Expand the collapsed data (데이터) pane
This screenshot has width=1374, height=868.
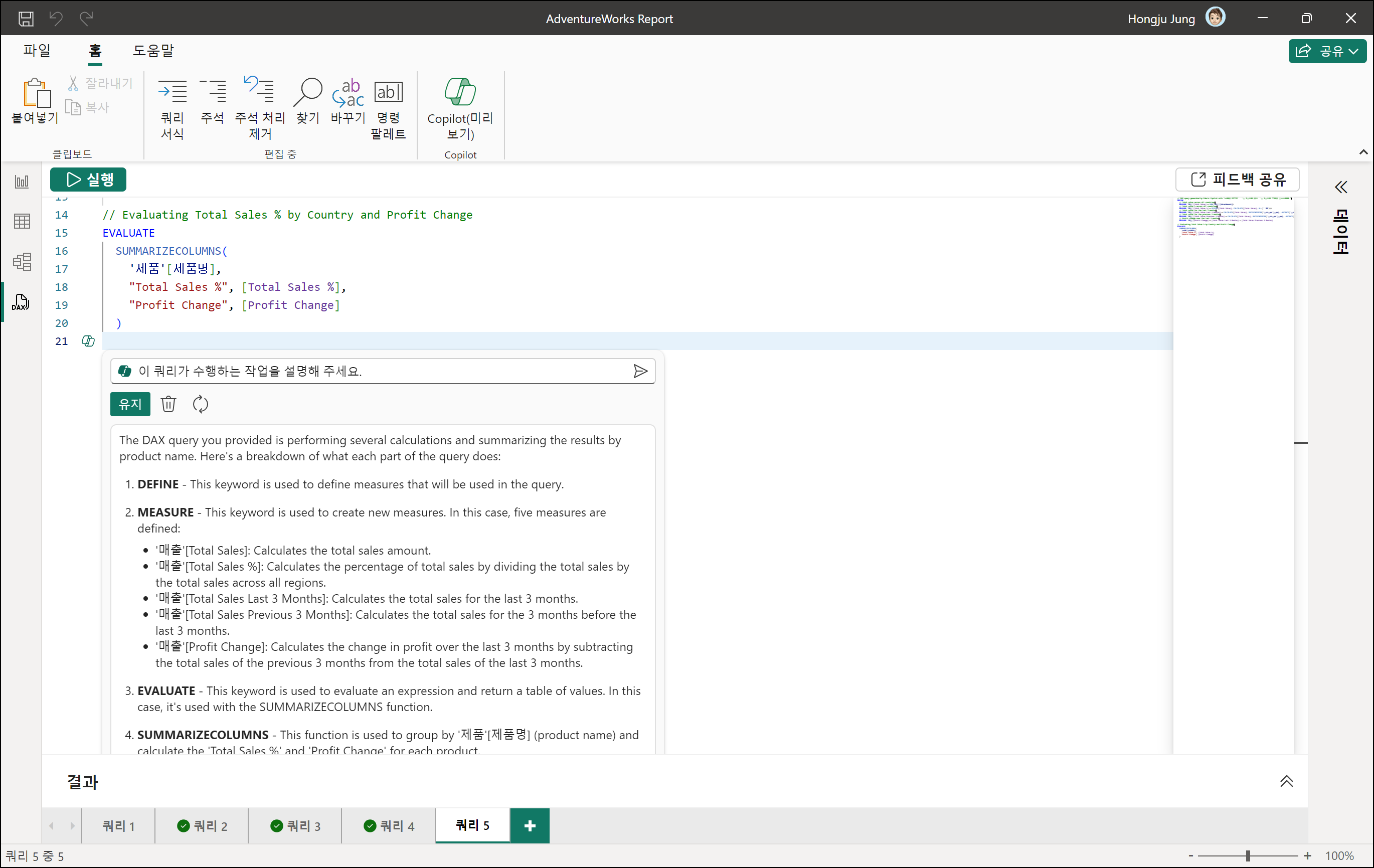pos(1341,188)
